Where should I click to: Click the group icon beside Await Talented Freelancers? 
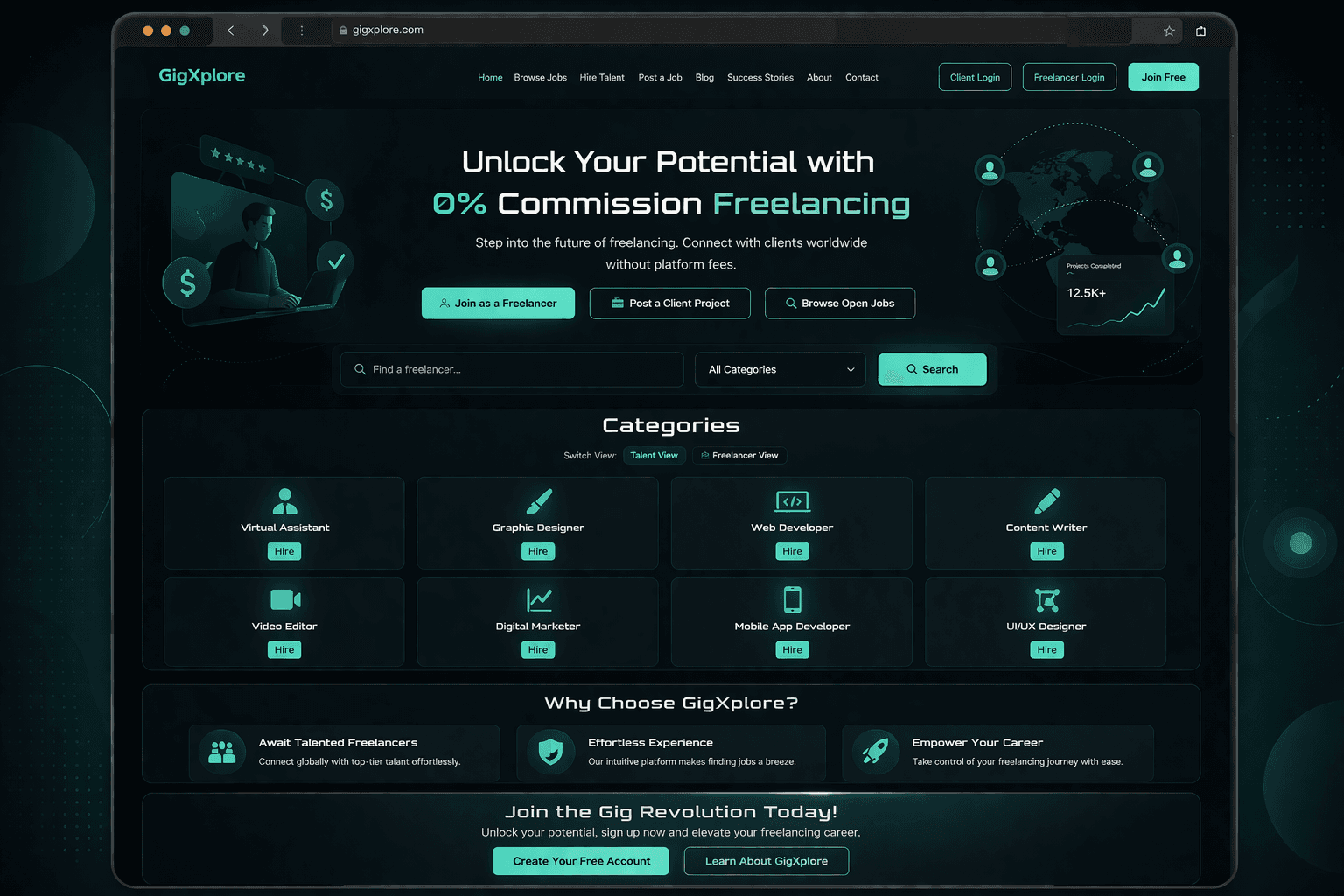[222, 752]
